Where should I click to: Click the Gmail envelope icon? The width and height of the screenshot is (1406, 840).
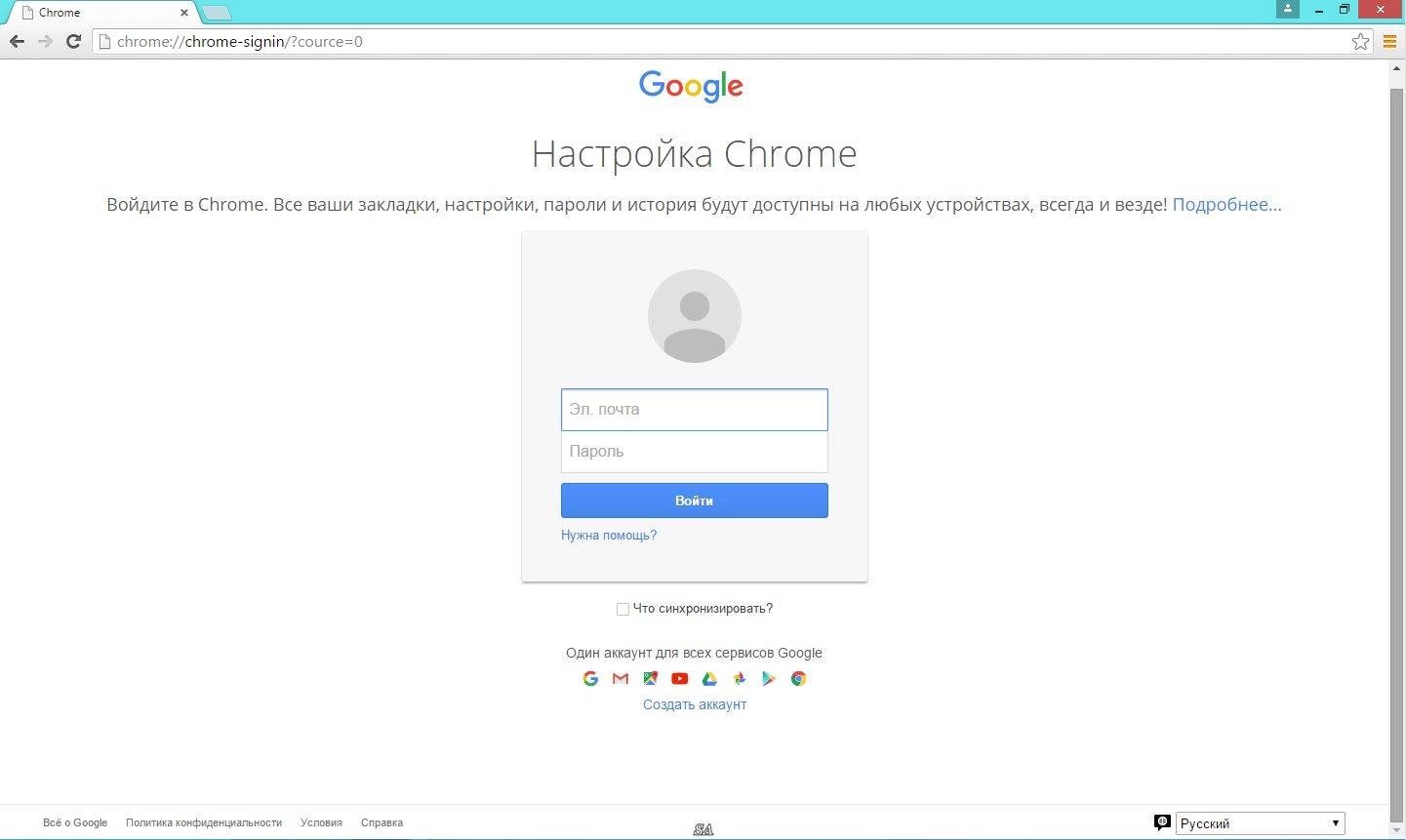621,678
